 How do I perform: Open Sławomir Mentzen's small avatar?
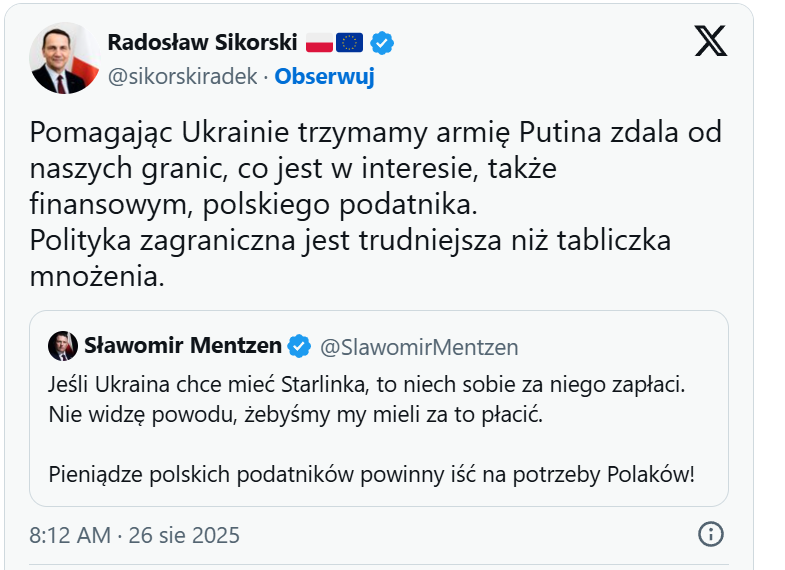63,346
